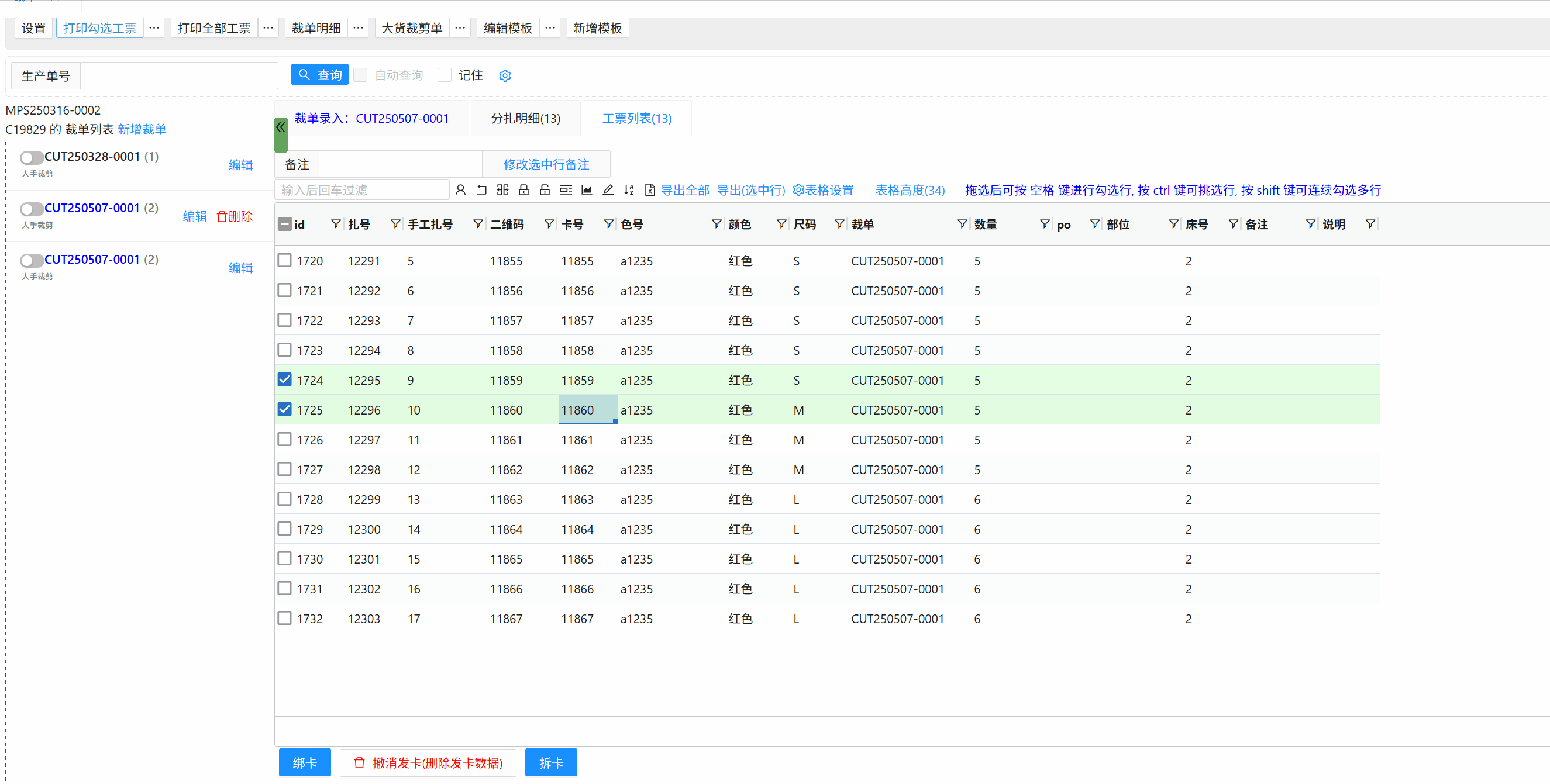Image resolution: width=1550 pixels, height=784 pixels.
Task: Open the 颜色 column filter
Action: pyautogui.click(x=781, y=225)
